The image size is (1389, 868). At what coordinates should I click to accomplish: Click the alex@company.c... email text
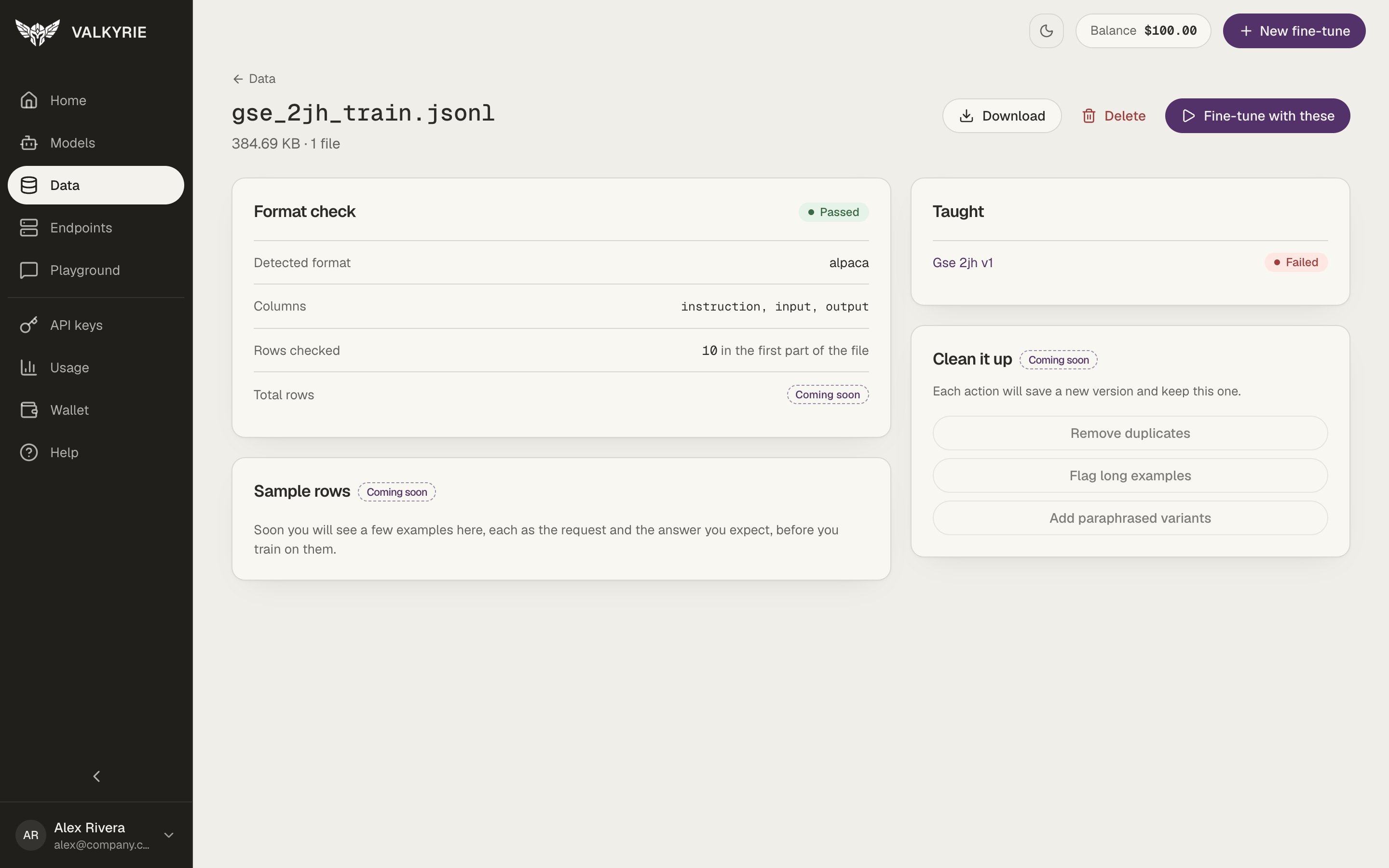pos(102,844)
